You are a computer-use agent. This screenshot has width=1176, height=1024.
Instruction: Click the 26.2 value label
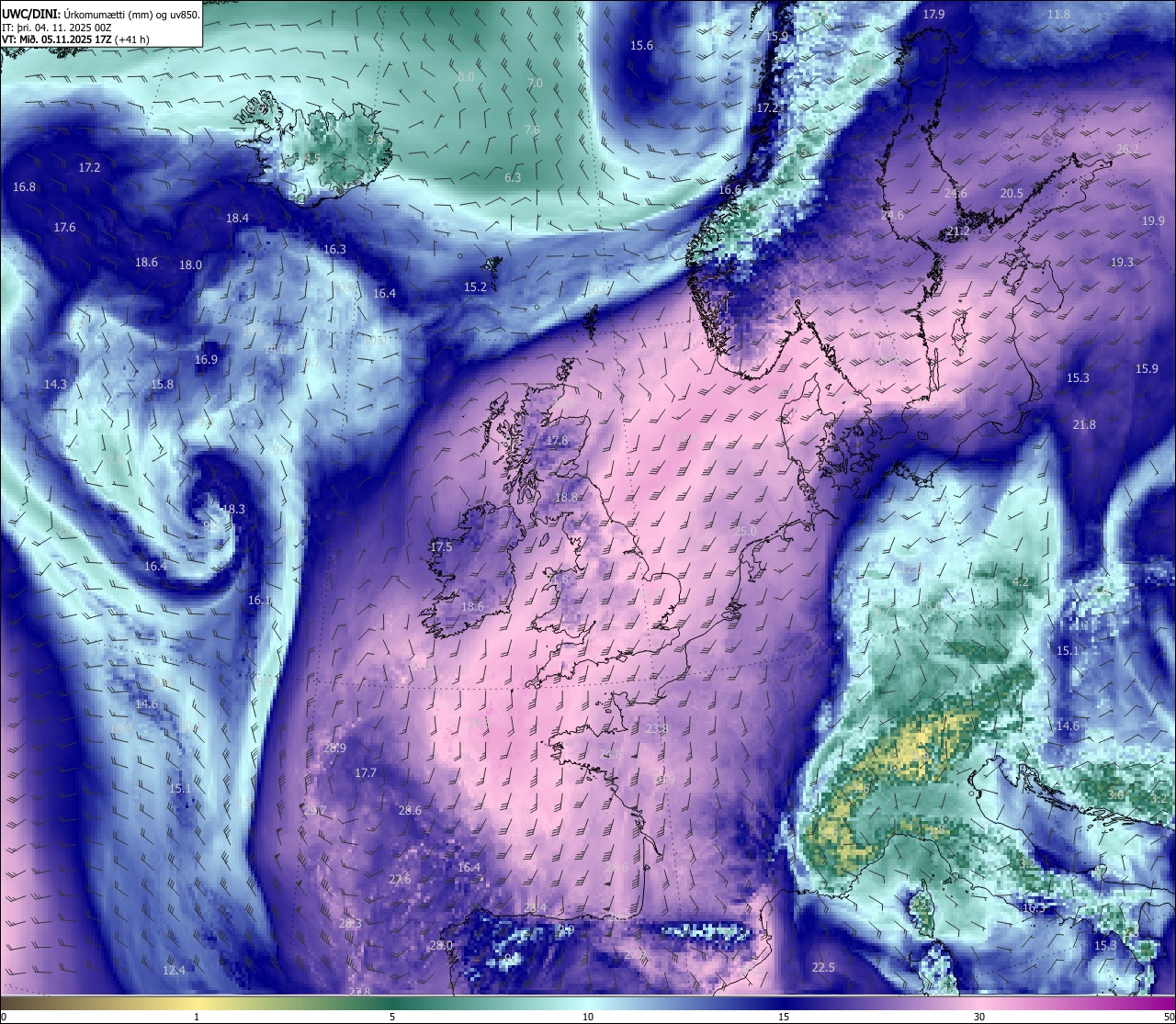click(1127, 149)
